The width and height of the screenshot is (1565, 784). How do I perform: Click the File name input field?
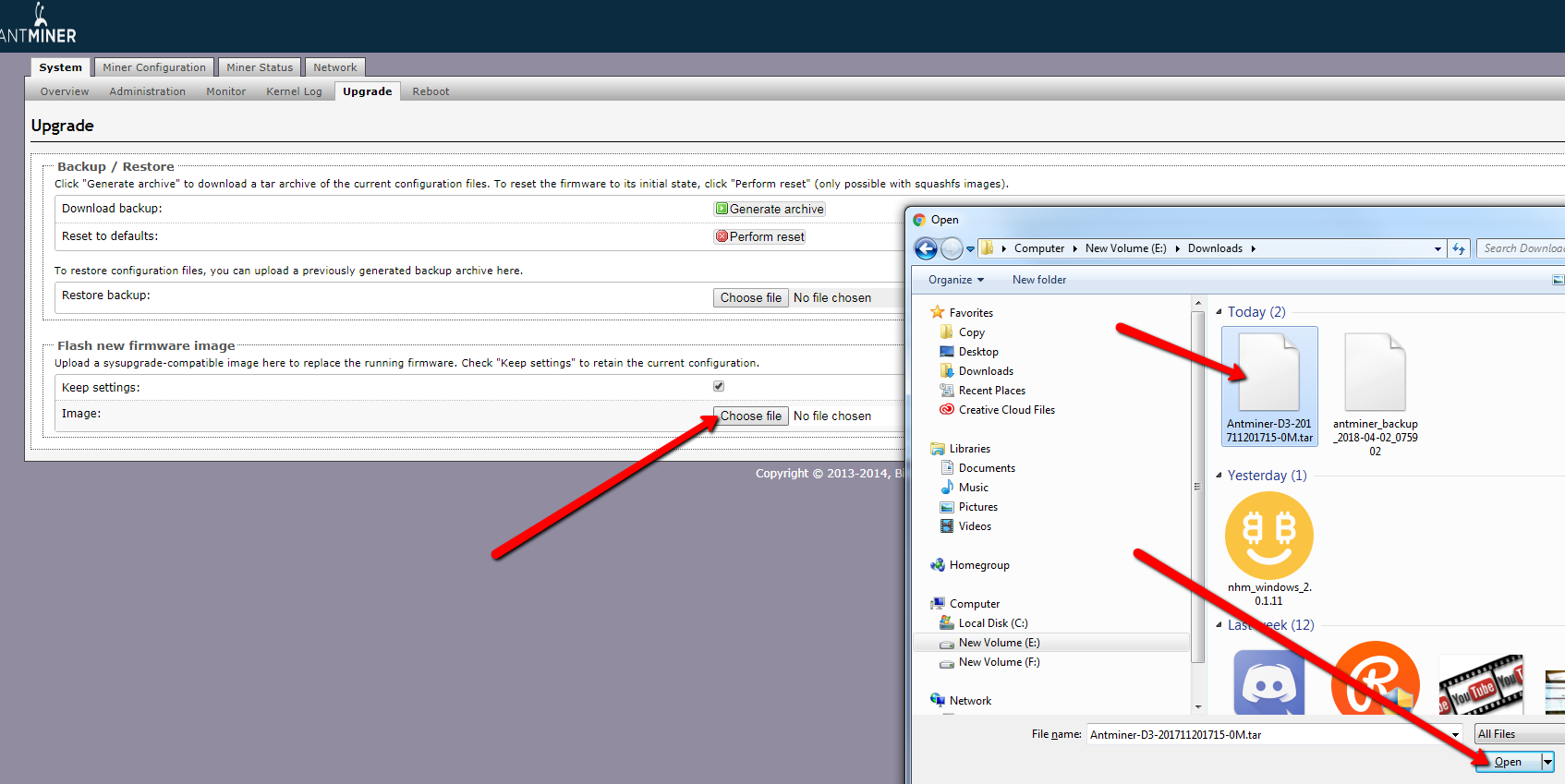click(x=1266, y=735)
